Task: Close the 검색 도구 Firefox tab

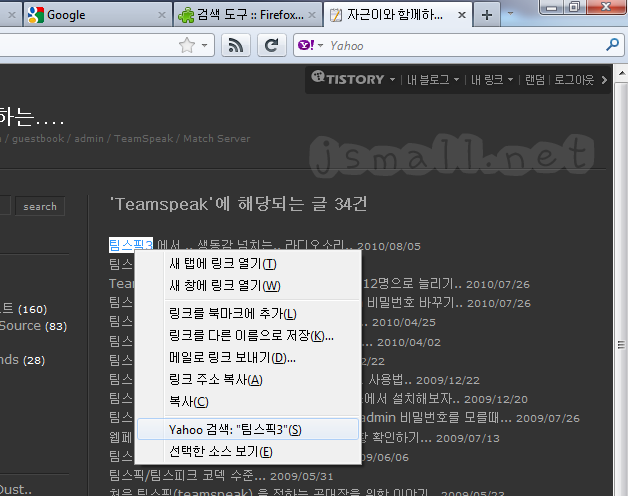Action: (x=312, y=15)
